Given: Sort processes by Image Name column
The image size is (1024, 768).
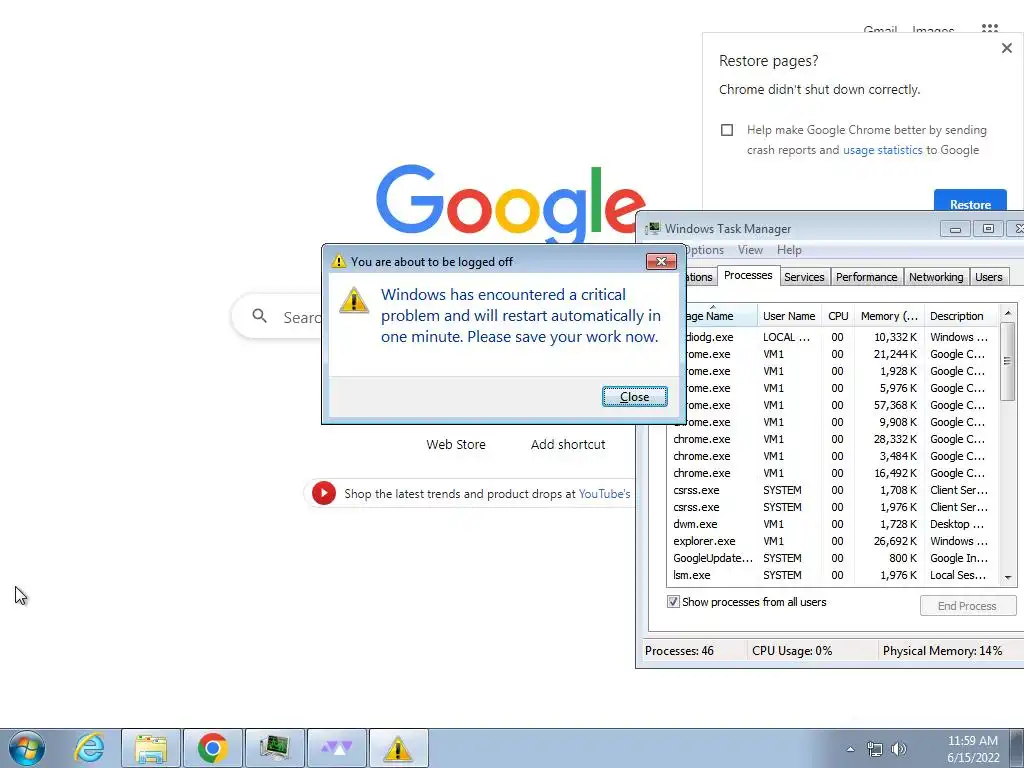Looking at the screenshot, I should click(x=721, y=316).
